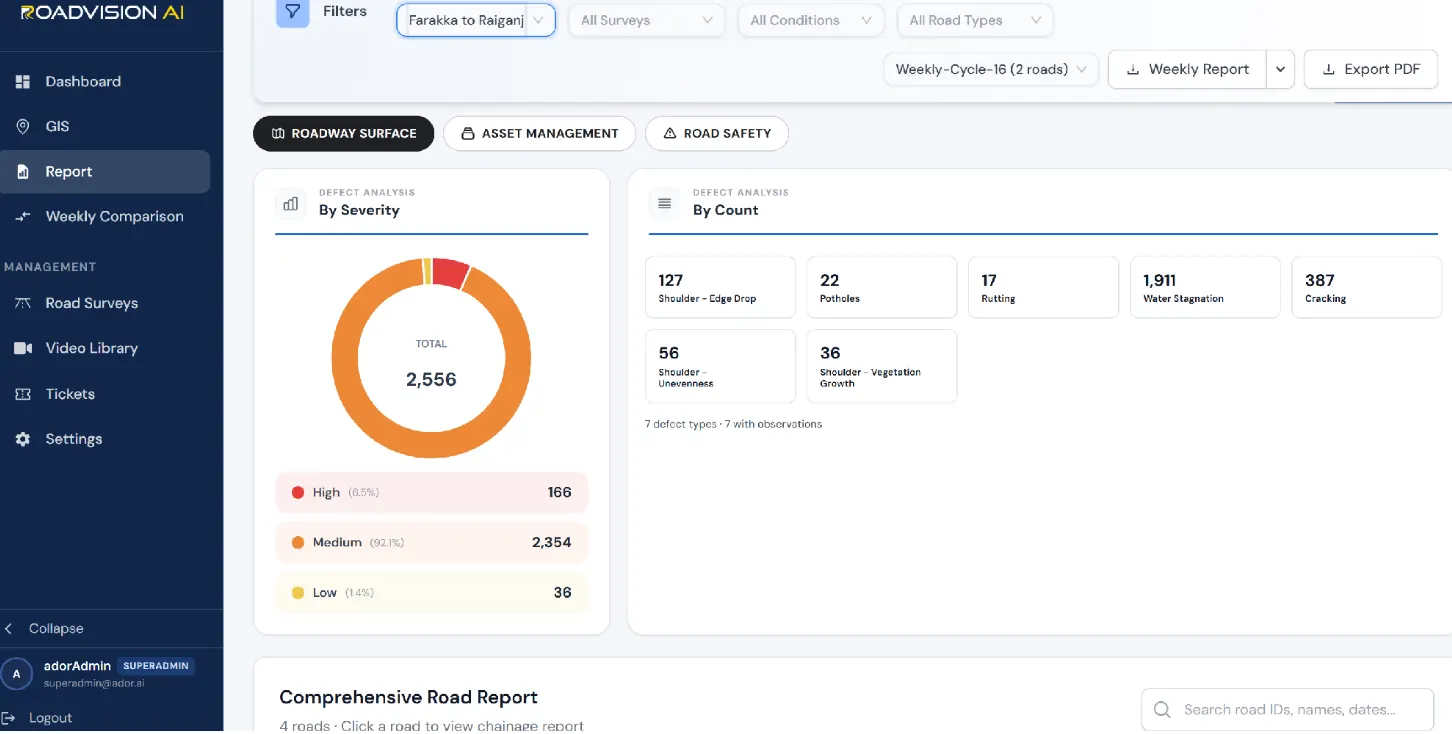The height and width of the screenshot is (734, 1452).
Task: Click the bar chart icon beside By Severity
Action: [291, 203]
